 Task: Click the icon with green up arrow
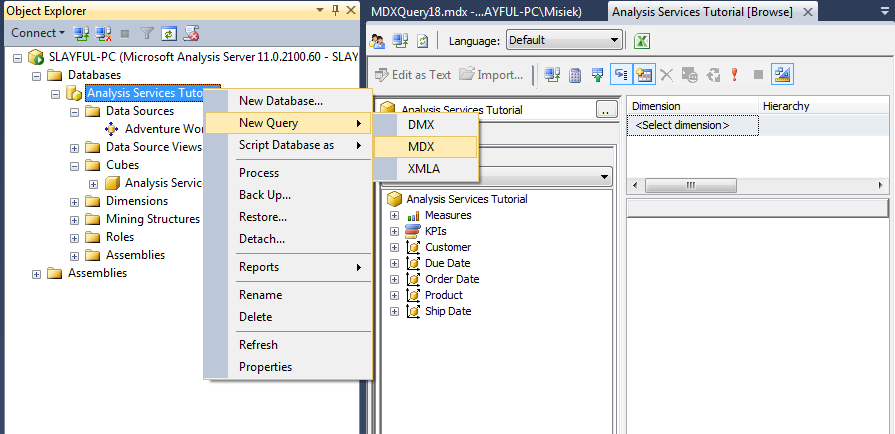598,75
